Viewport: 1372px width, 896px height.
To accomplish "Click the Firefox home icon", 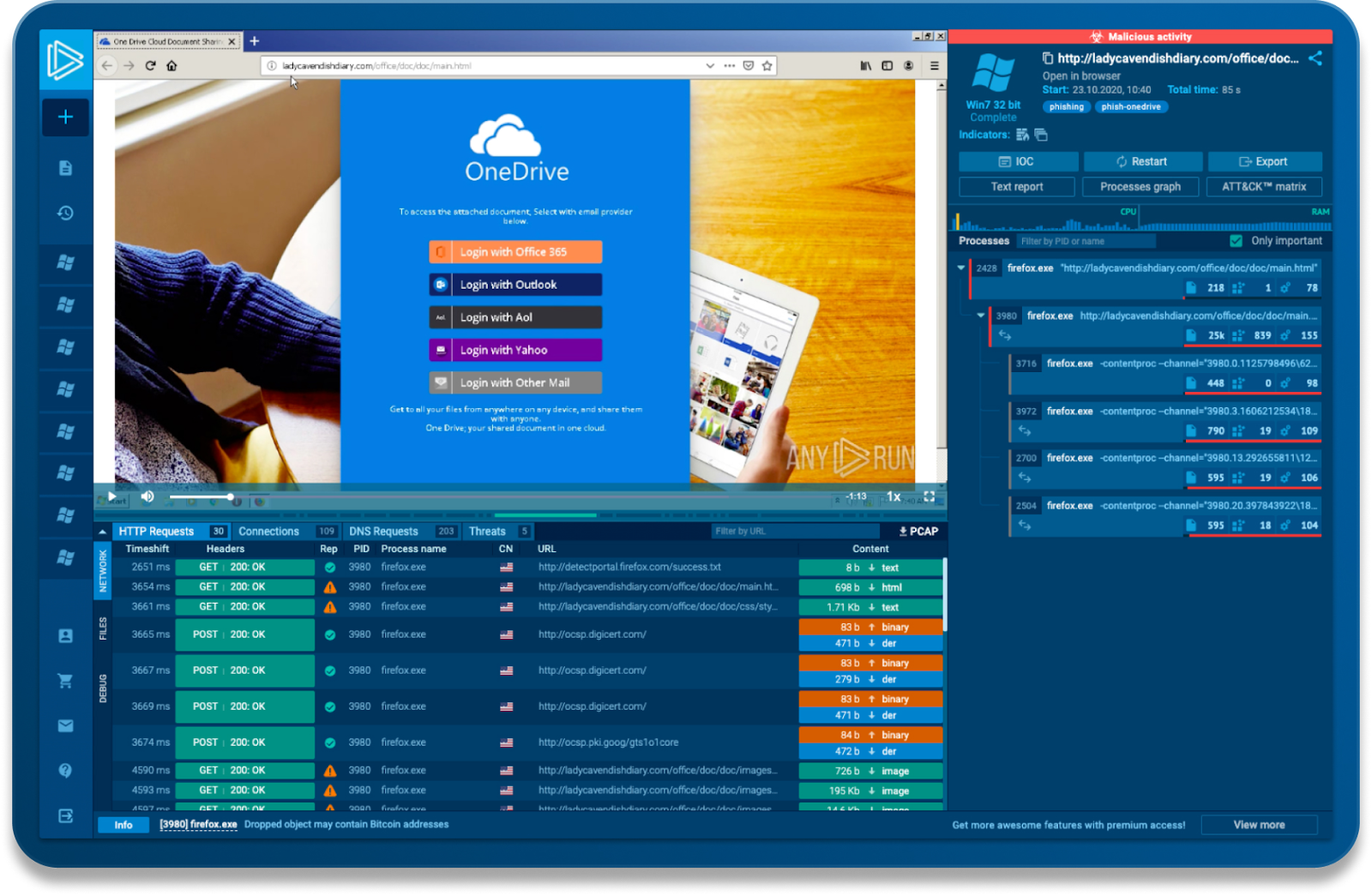I will point(171,65).
